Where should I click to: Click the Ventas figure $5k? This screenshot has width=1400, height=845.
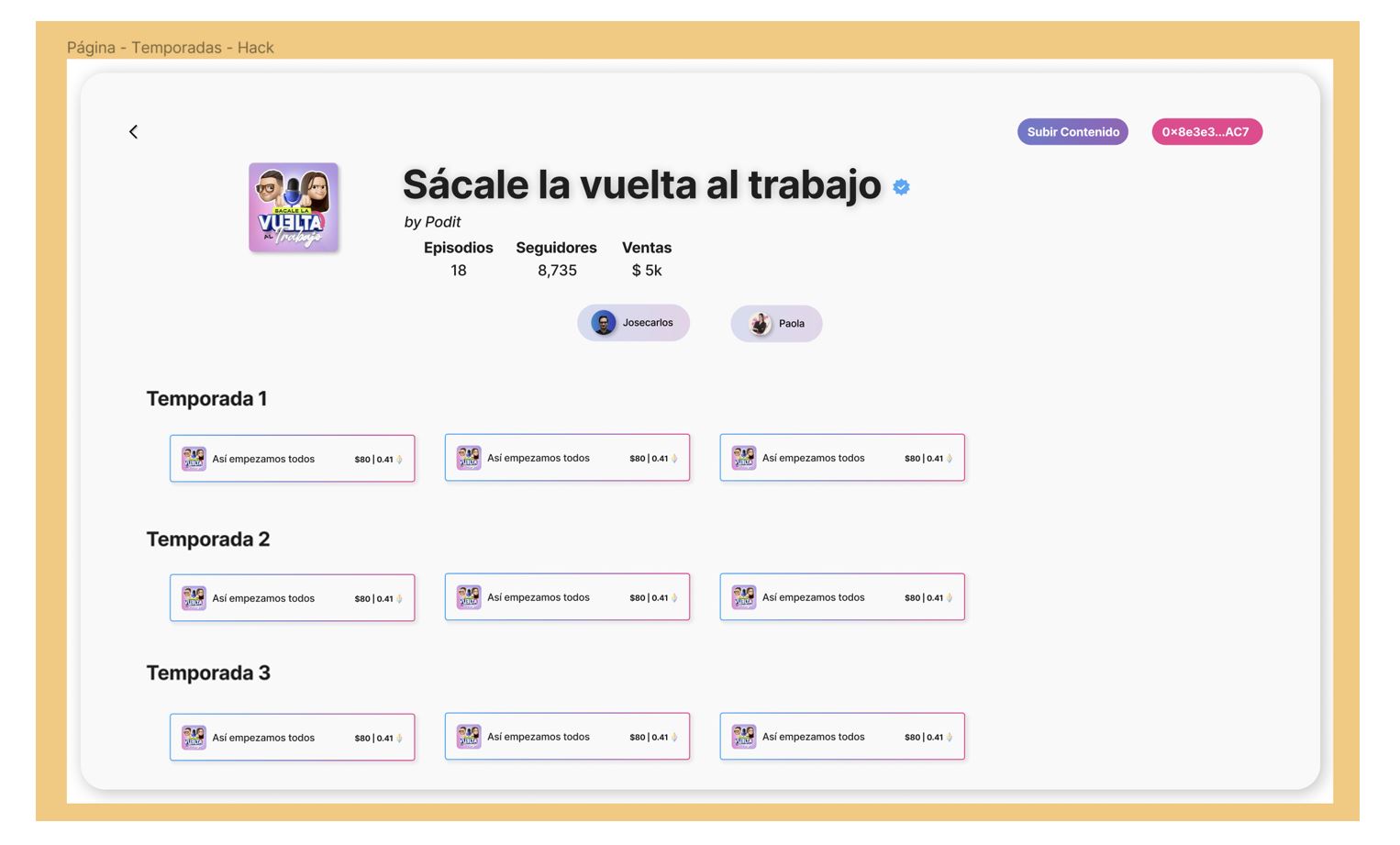[x=647, y=270]
